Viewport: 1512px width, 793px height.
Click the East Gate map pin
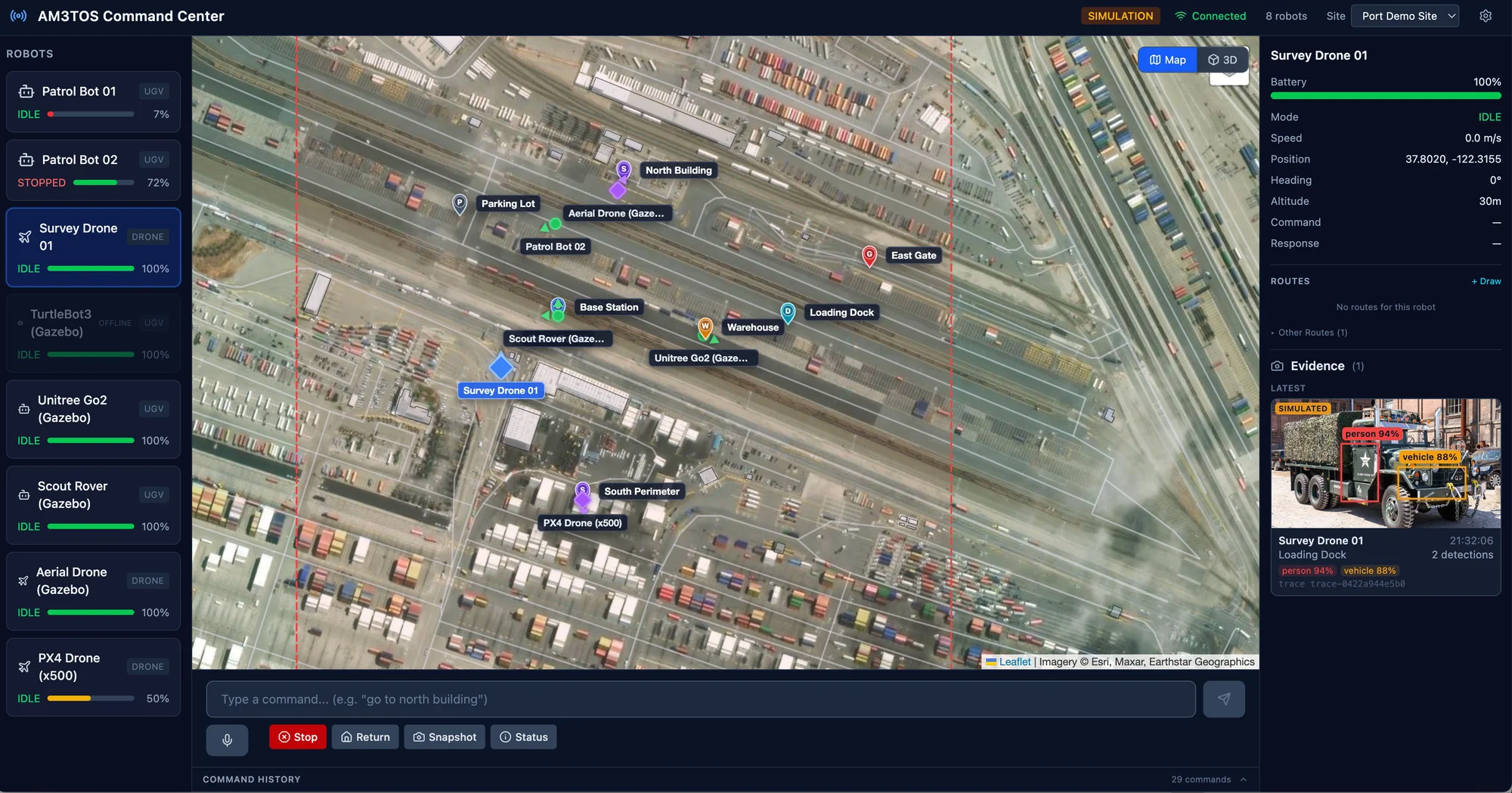[869, 256]
